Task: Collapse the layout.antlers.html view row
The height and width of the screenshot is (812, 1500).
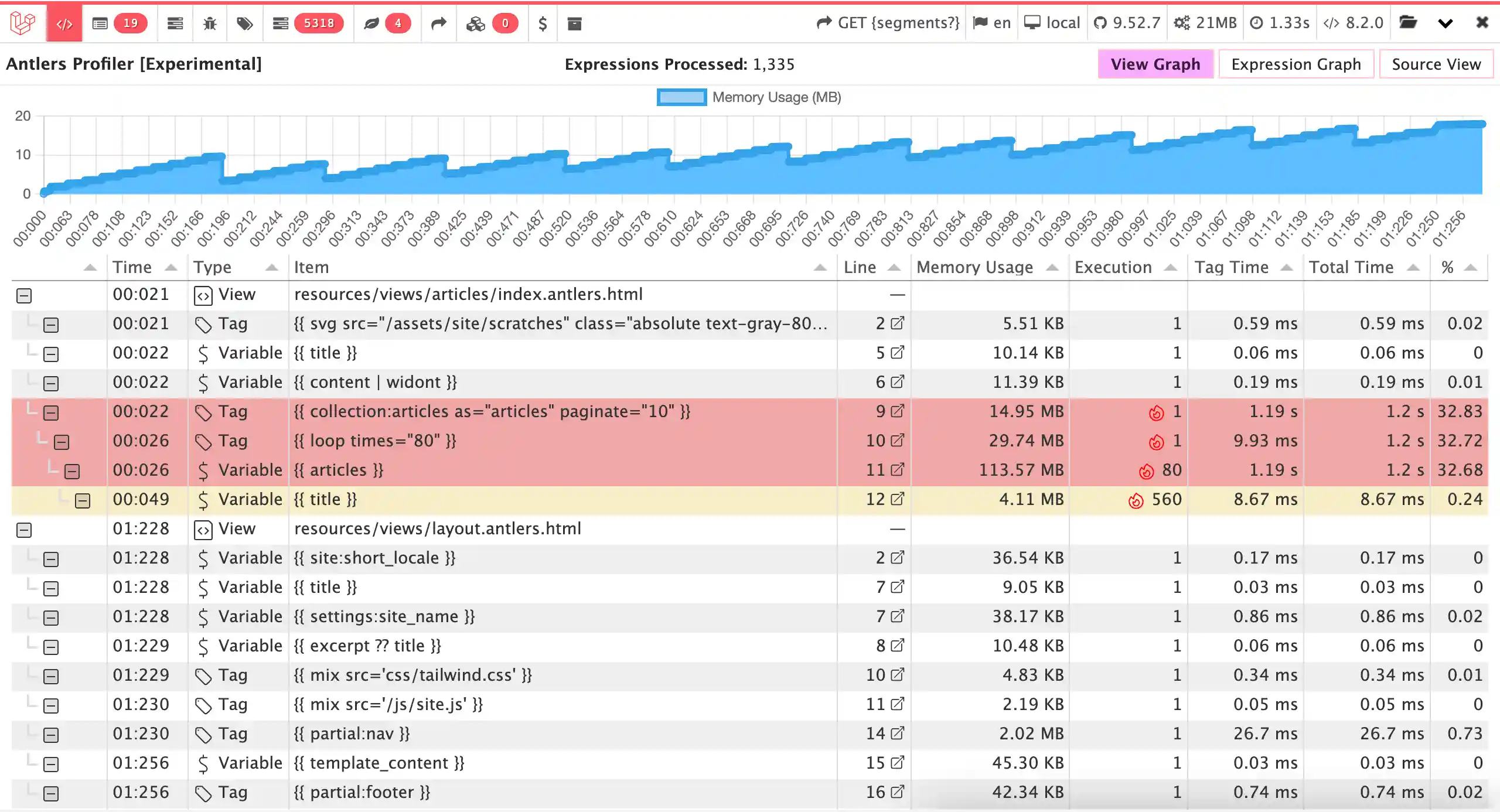Action: [x=24, y=530]
